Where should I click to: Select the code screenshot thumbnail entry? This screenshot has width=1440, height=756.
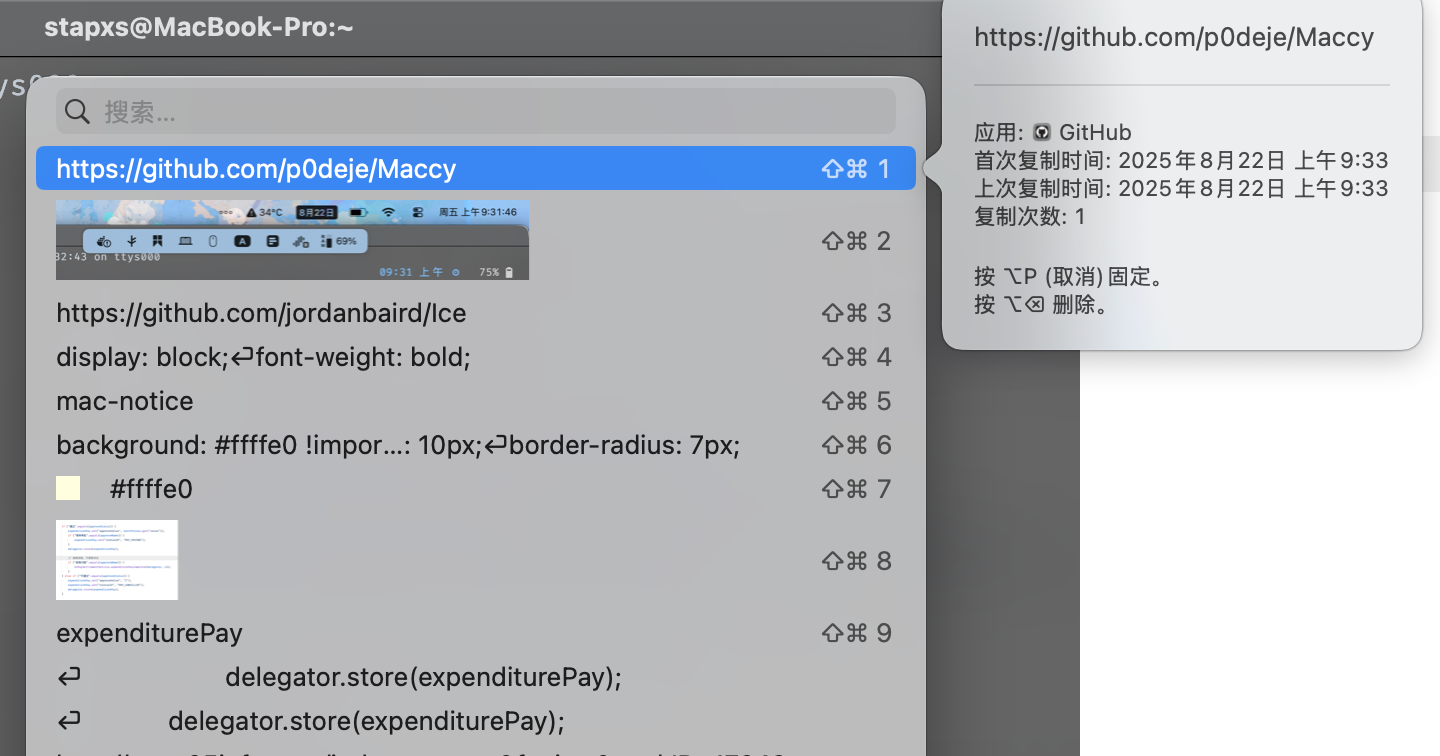pos(117,560)
